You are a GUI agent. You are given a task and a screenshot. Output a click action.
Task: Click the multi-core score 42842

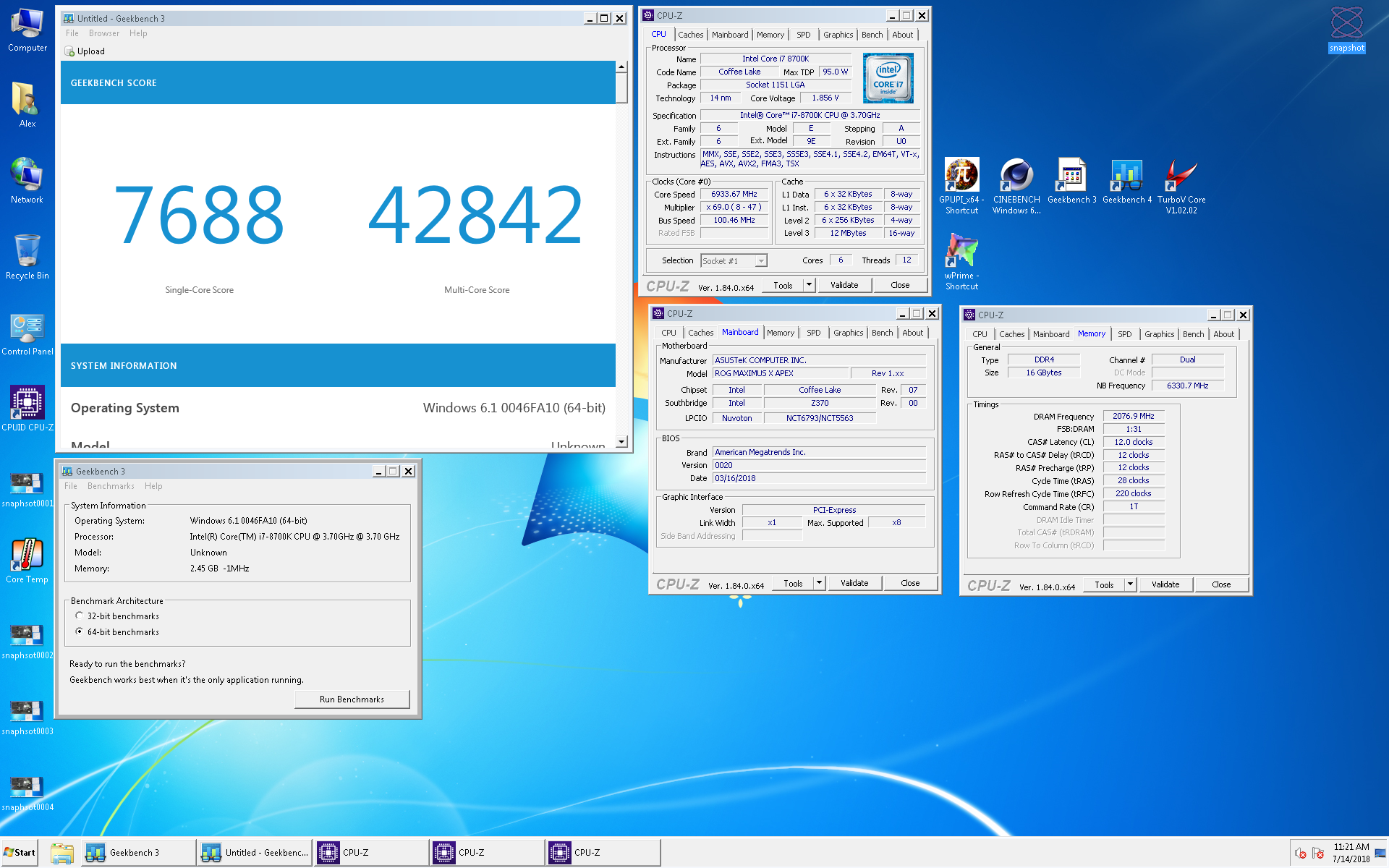(476, 215)
